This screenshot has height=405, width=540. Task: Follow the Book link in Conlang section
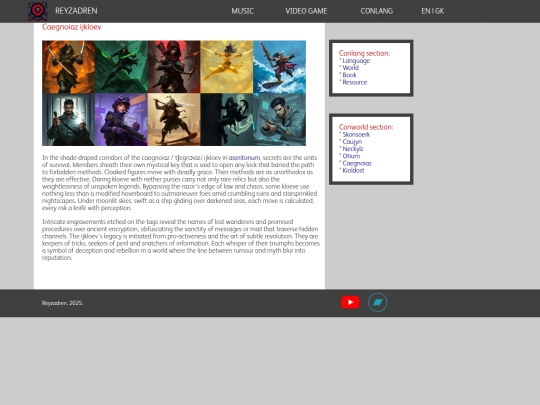349,75
